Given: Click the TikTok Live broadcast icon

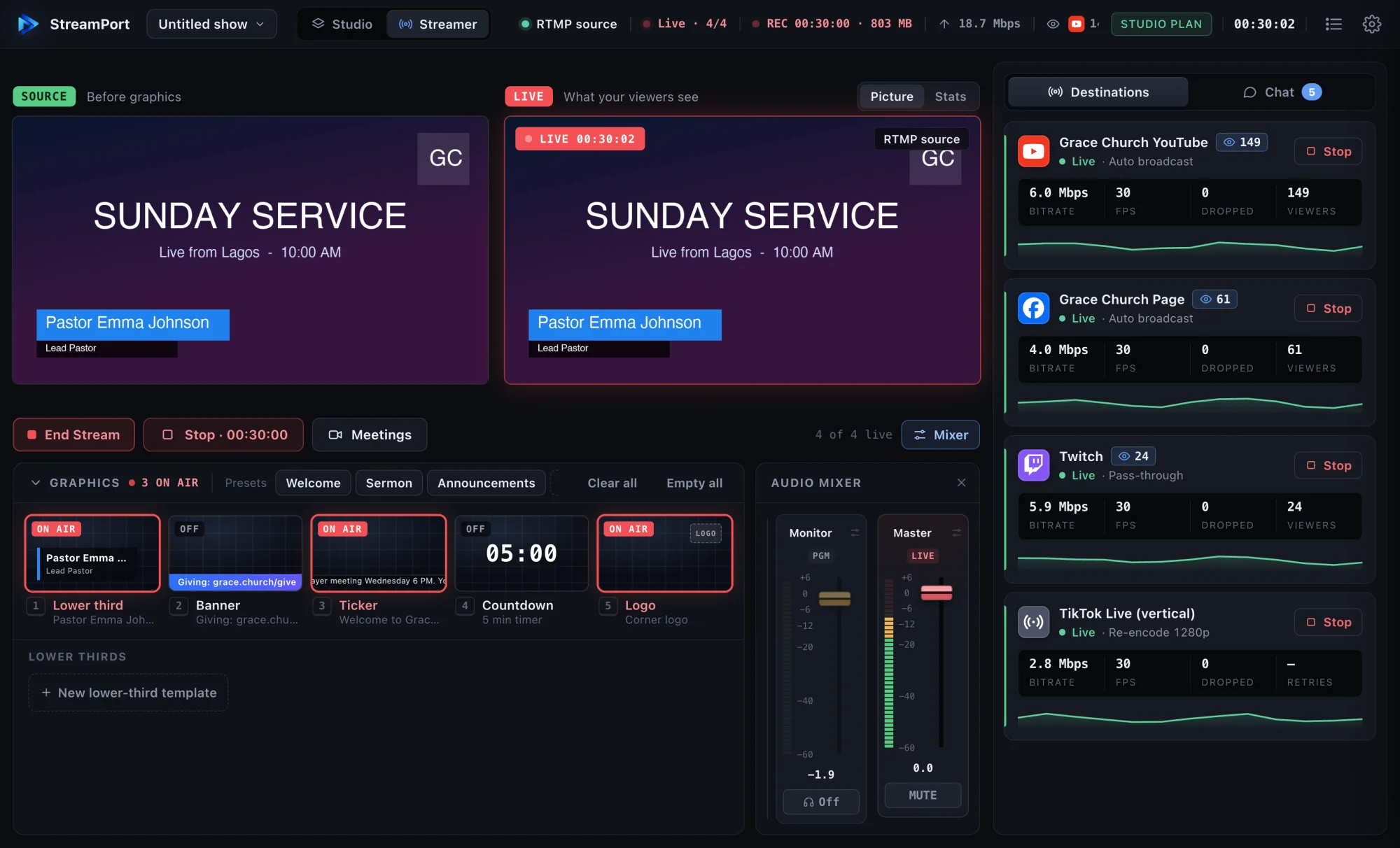Looking at the screenshot, I should (x=1033, y=622).
